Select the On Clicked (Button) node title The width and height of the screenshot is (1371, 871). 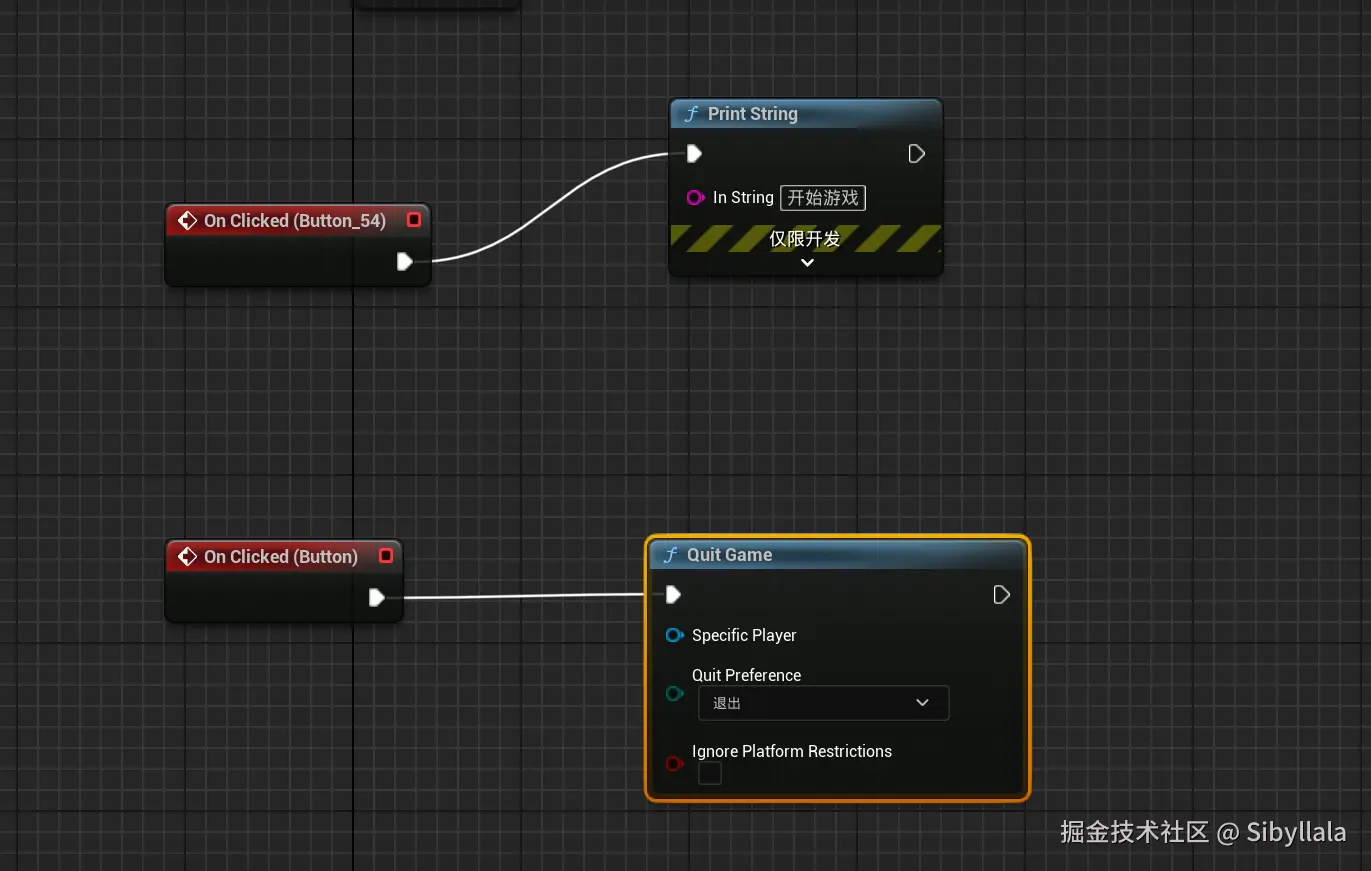(281, 557)
